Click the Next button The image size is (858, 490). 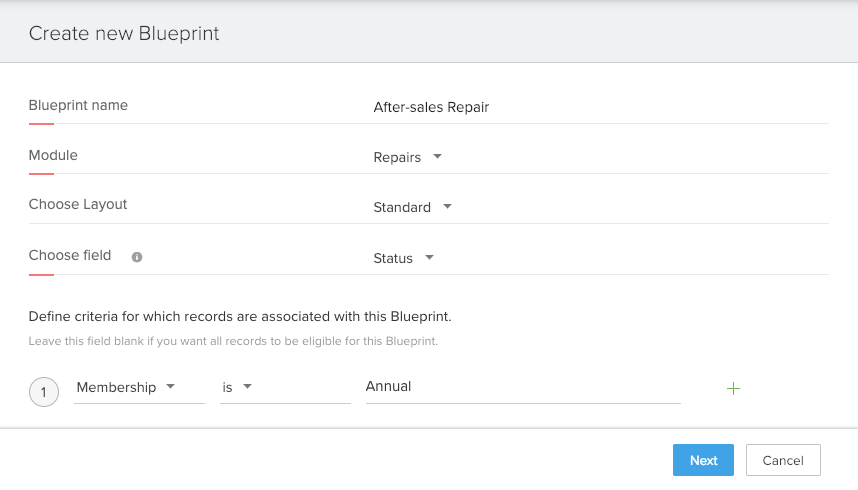703,460
